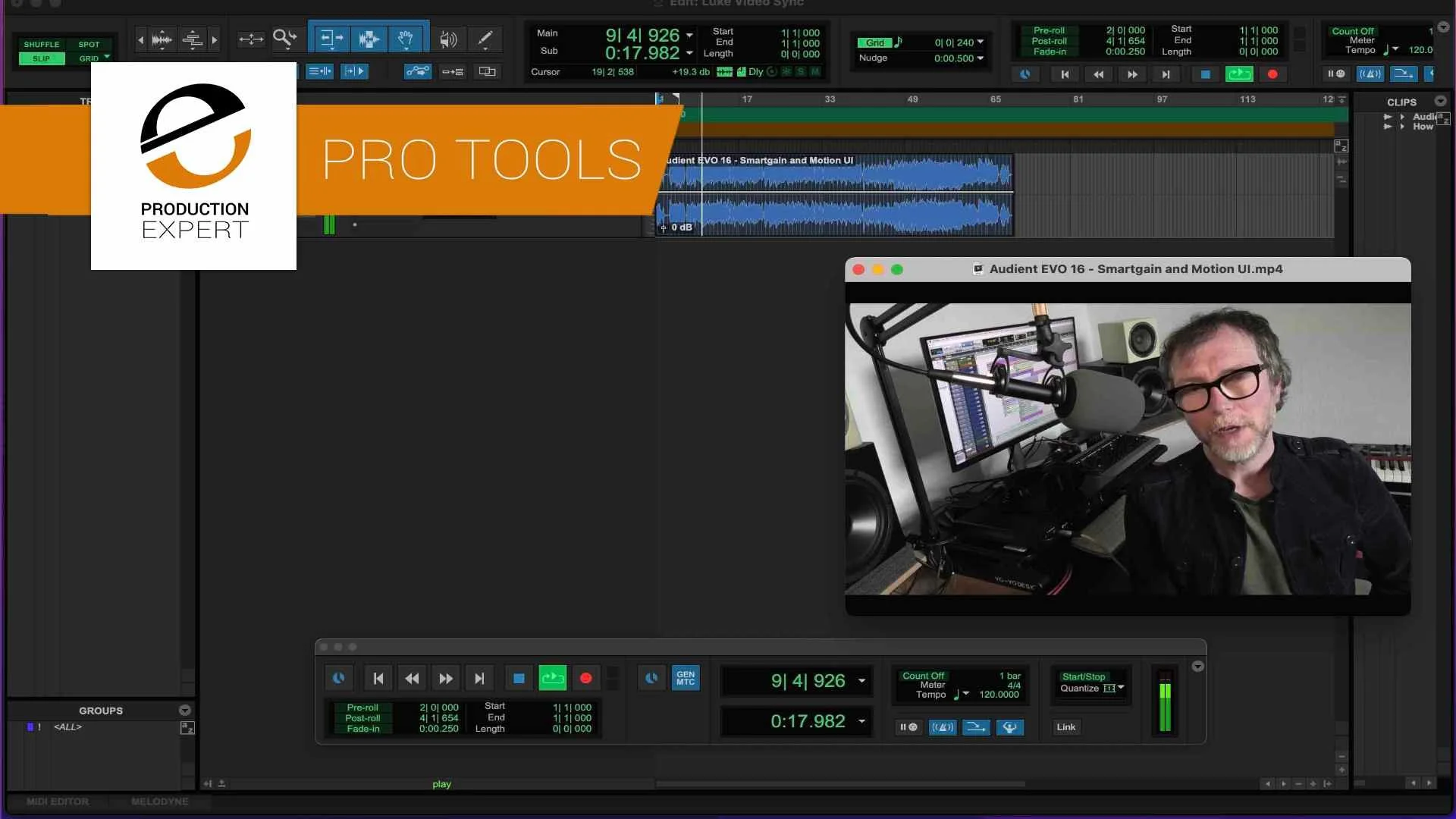Select the Trim tool
The image size is (1456, 819).
pyautogui.click(x=331, y=38)
